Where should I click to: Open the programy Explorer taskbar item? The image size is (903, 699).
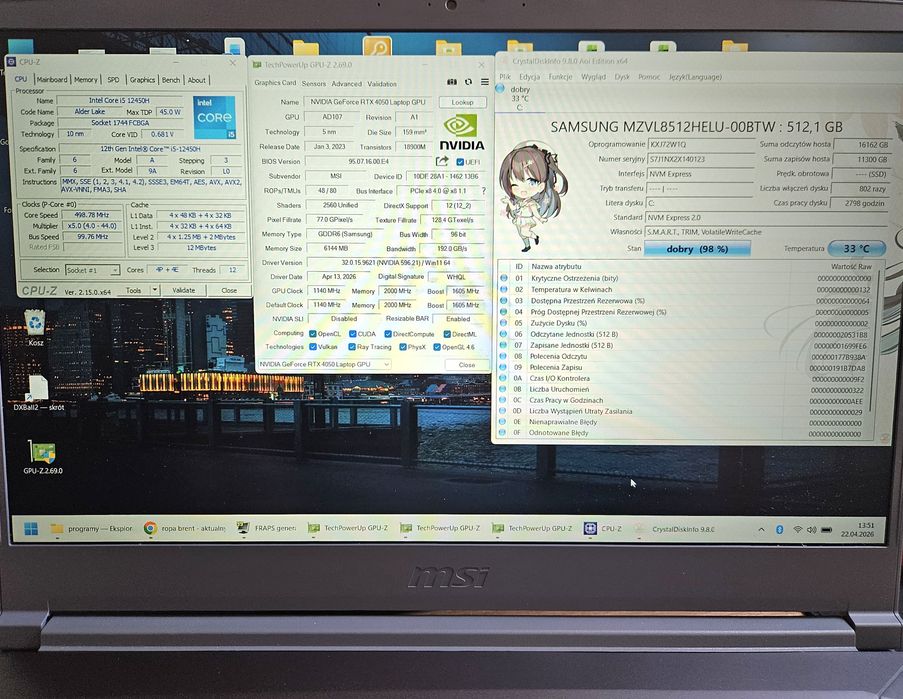(x=92, y=528)
